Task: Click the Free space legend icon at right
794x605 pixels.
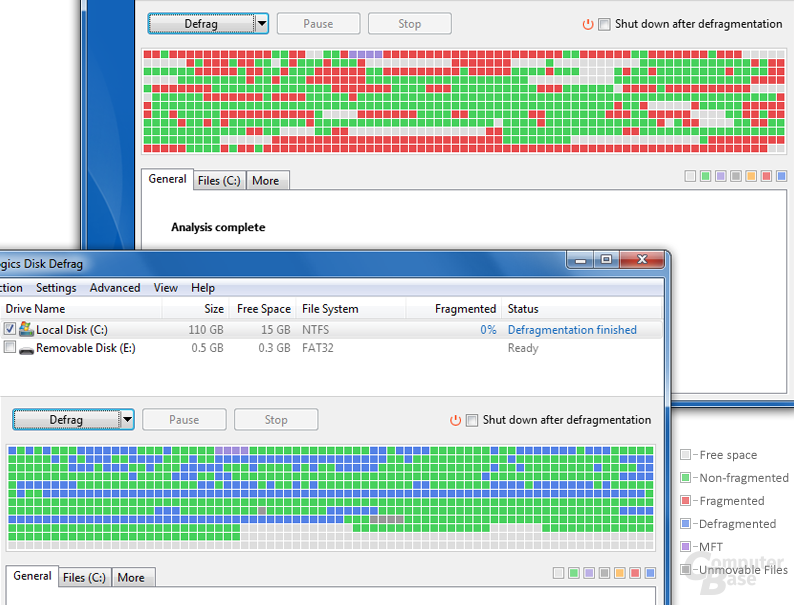Action: [685, 455]
